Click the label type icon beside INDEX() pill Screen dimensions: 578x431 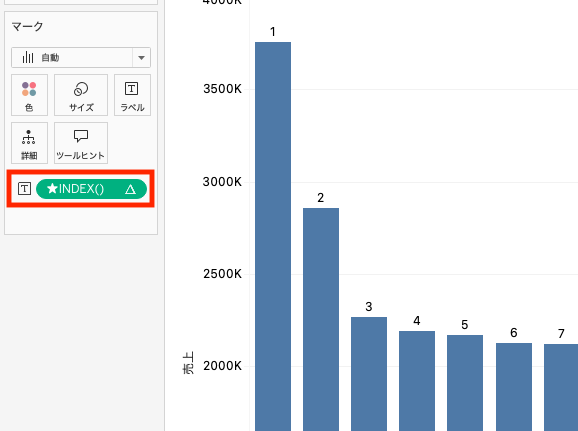pos(24,189)
